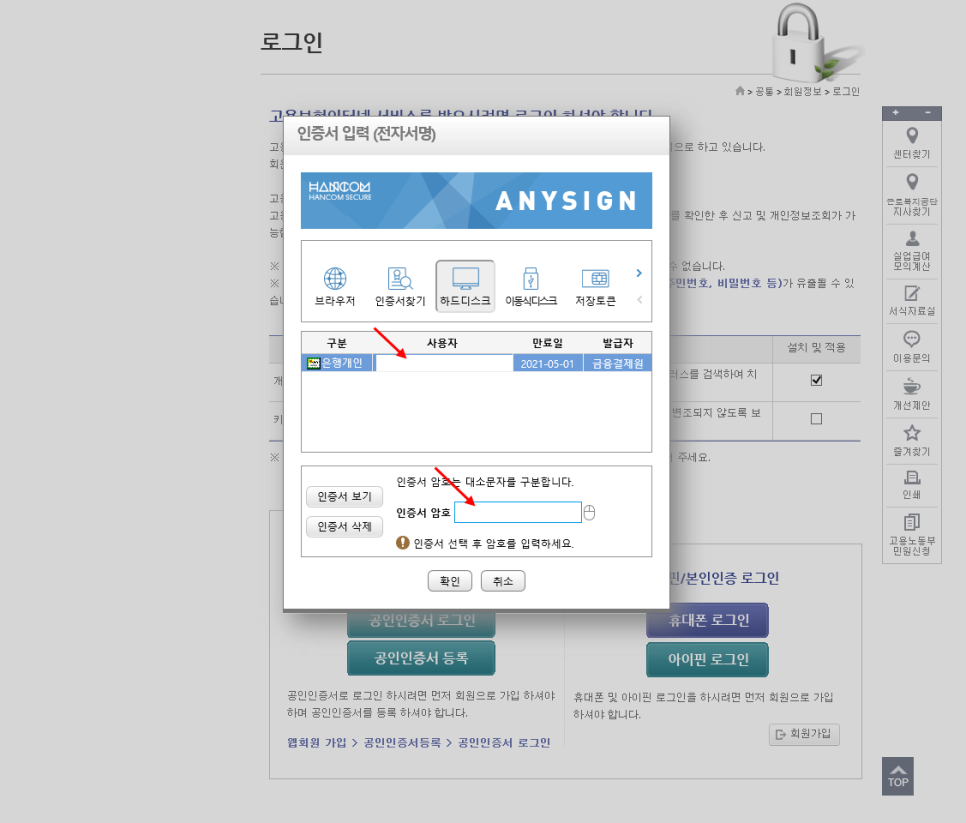Viewport: 966px width, 823px height.
Task: Click the 구분 column header
Action: point(336,343)
